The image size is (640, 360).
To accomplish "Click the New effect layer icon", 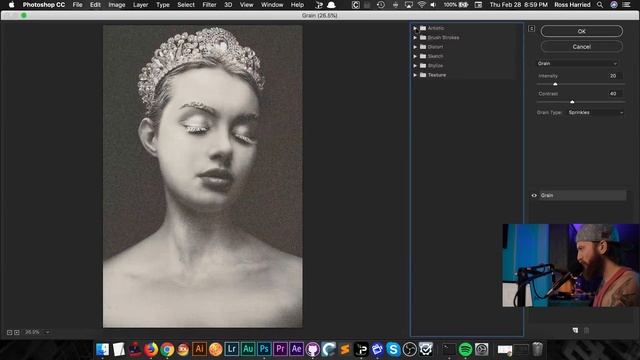I will [x=575, y=330].
